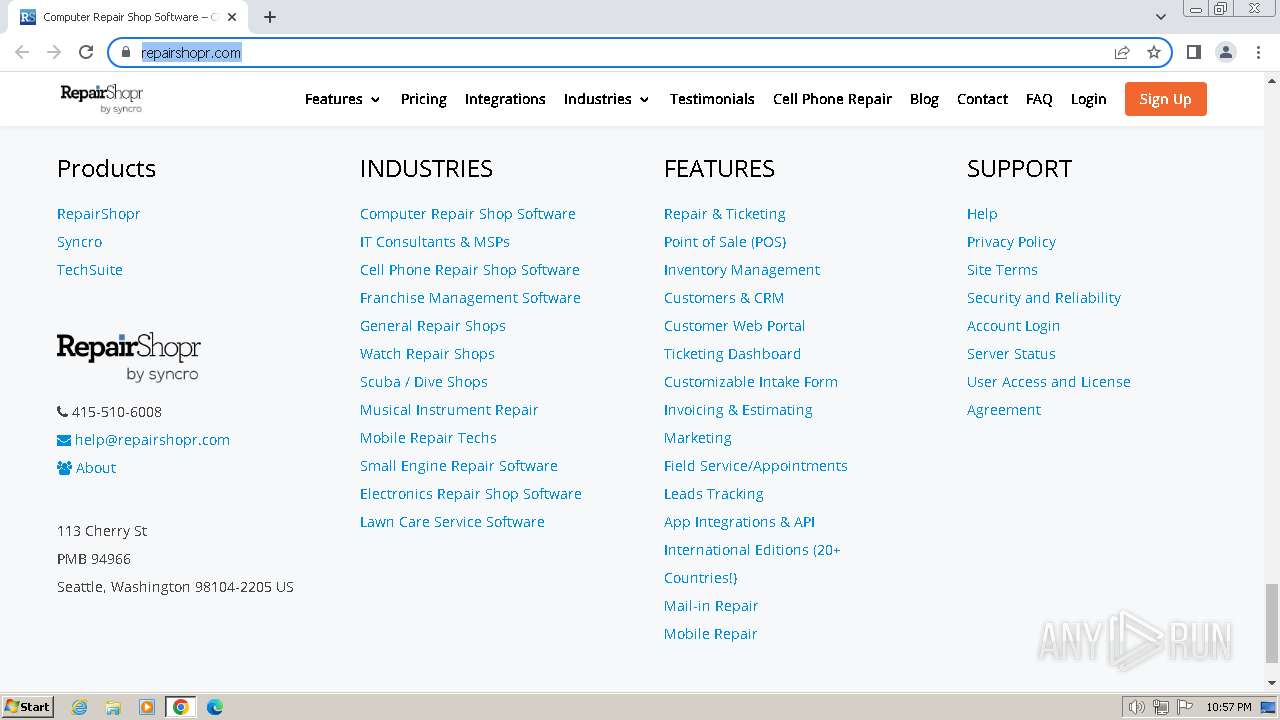Close the Computer Repair Shop Software tab
The height and width of the screenshot is (720, 1280).
232,17
